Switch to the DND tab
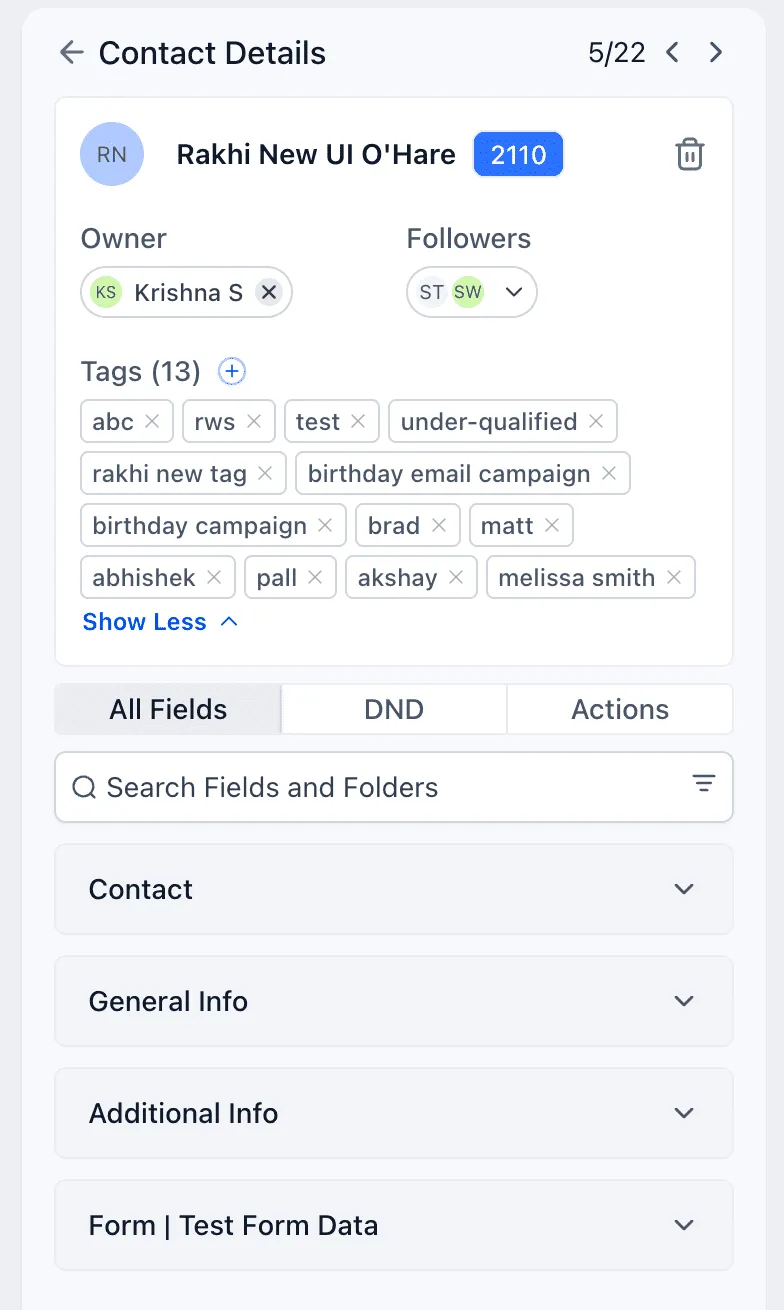The width and height of the screenshot is (784, 1310). pyautogui.click(x=394, y=710)
